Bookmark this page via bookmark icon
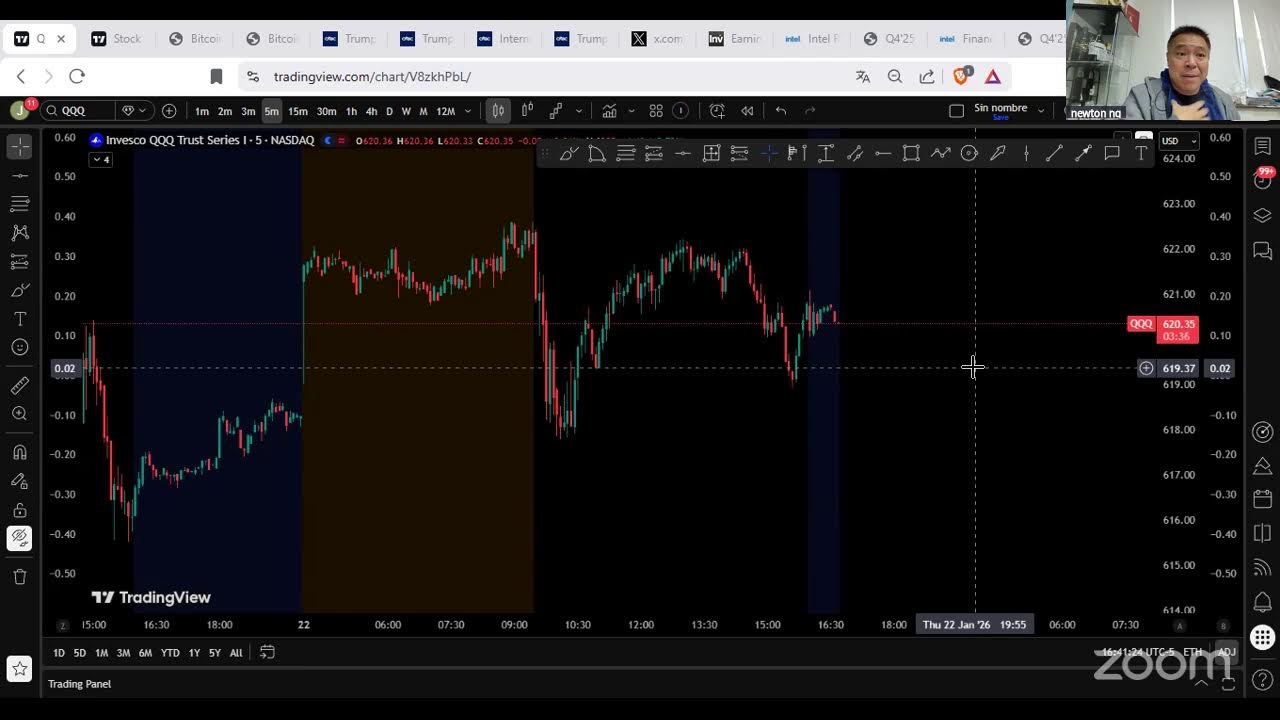Screen dimensions: 1280x720 click(x=216, y=76)
